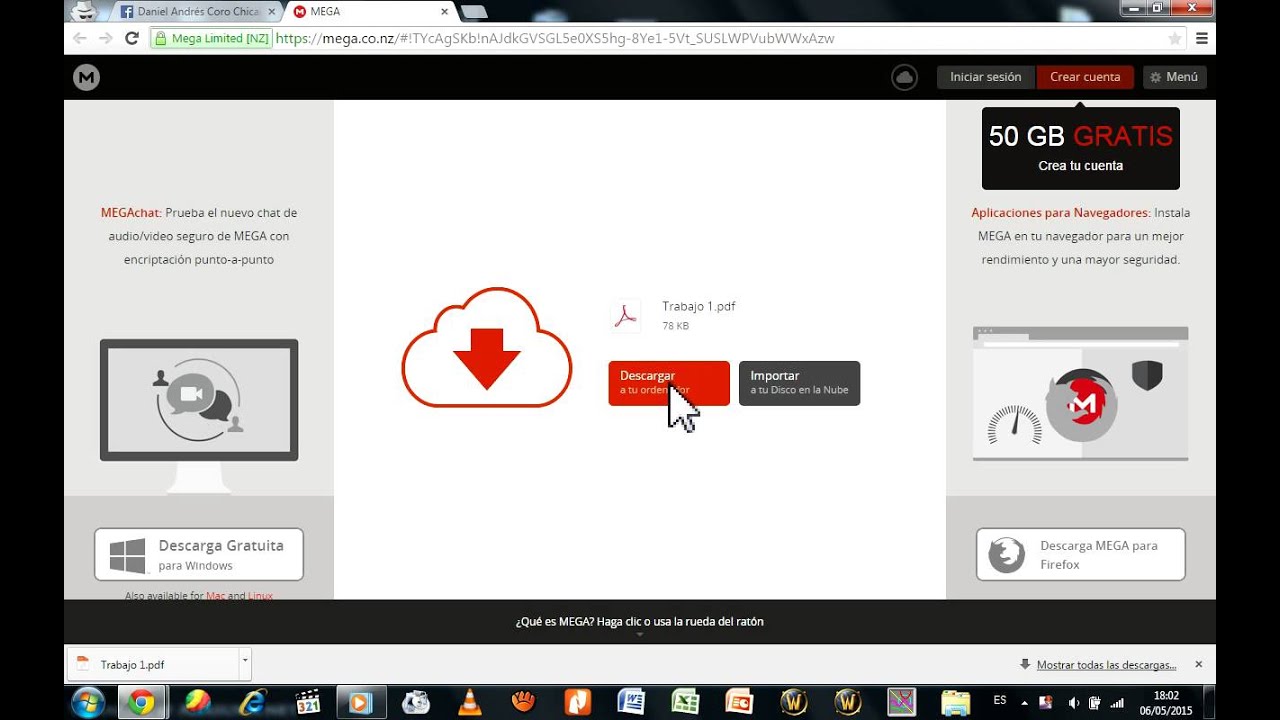Open the downloaded Trabajo 1.pdf in downloads bar

click(153, 664)
